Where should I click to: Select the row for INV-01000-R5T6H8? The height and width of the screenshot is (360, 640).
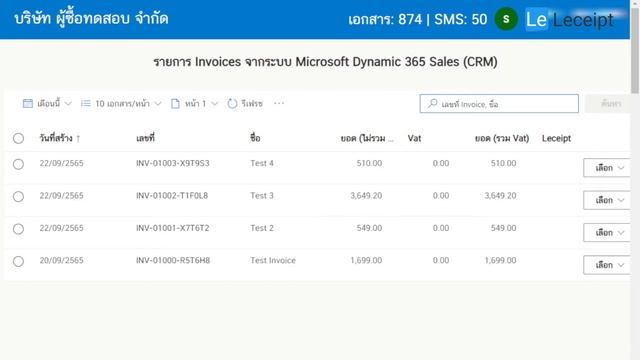(x=18, y=261)
